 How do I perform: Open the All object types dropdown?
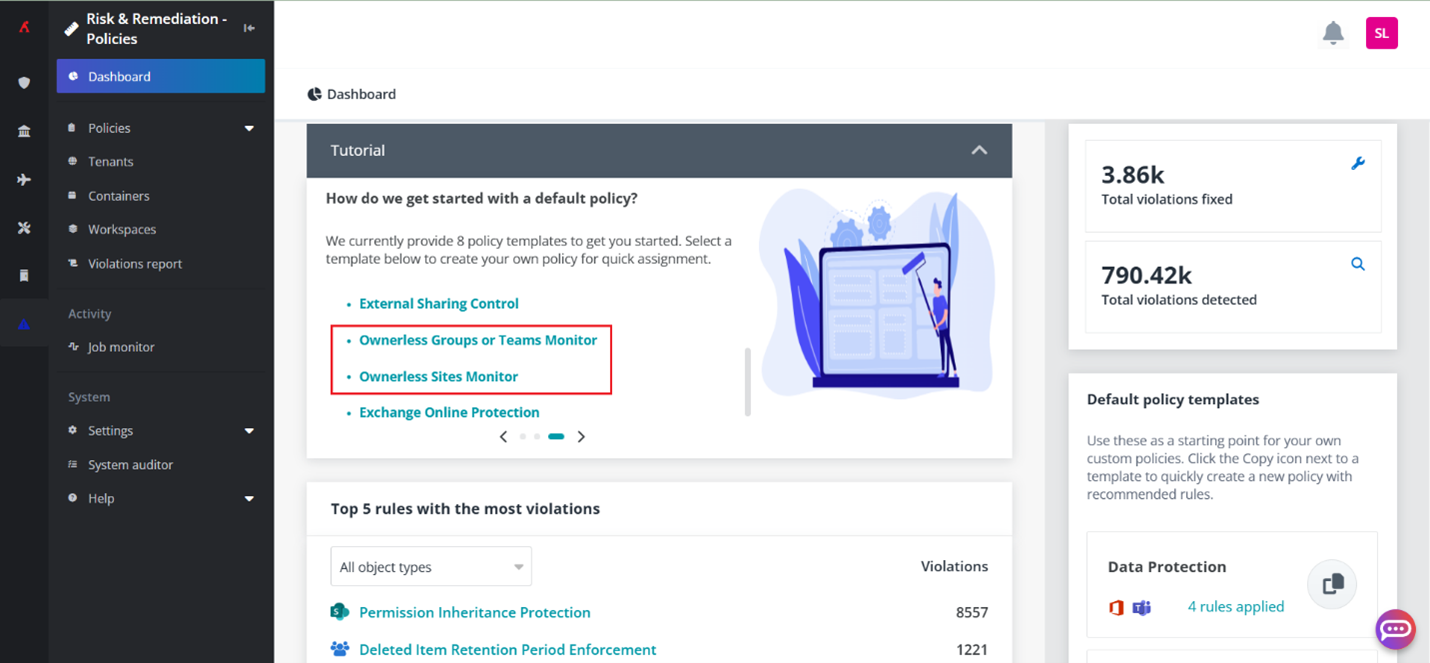(x=431, y=567)
